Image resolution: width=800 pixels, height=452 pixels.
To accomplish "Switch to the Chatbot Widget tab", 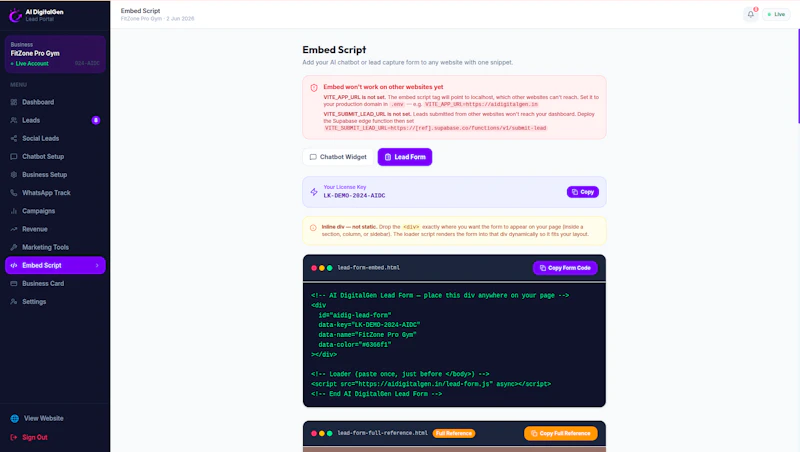I will [x=338, y=157].
